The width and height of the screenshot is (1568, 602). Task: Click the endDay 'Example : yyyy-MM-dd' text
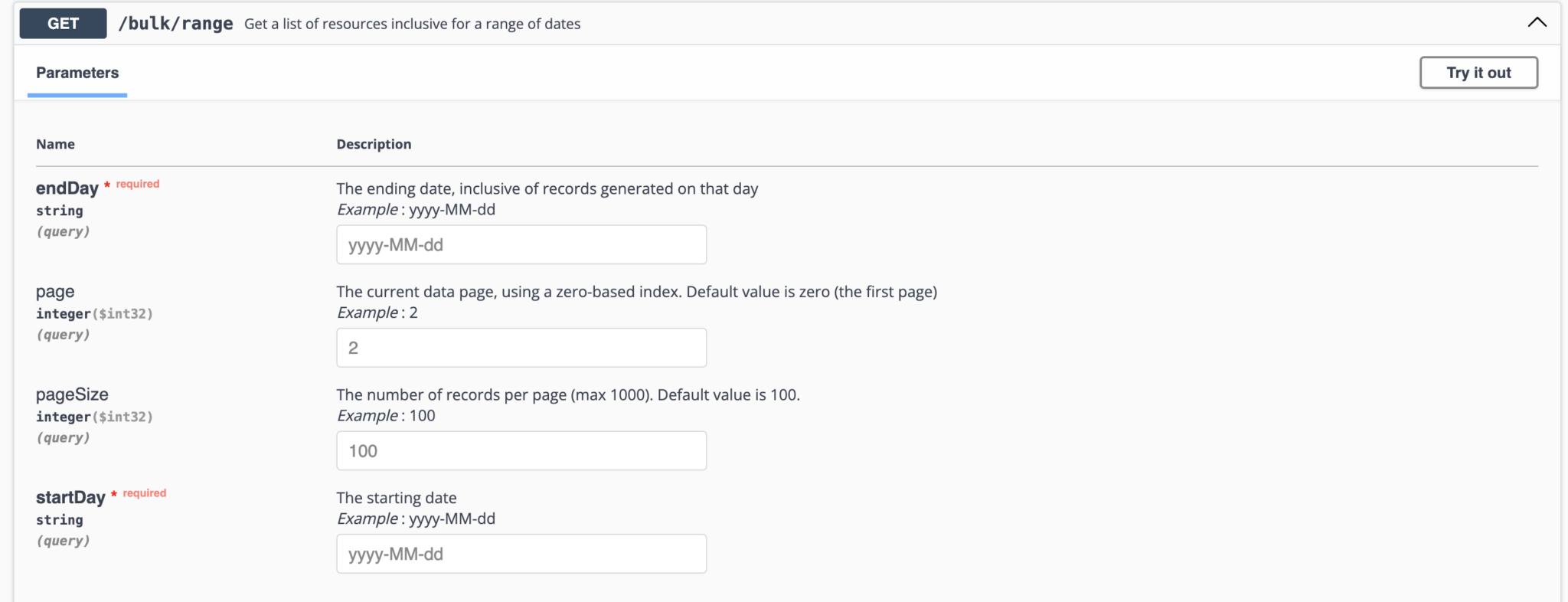point(416,210)
